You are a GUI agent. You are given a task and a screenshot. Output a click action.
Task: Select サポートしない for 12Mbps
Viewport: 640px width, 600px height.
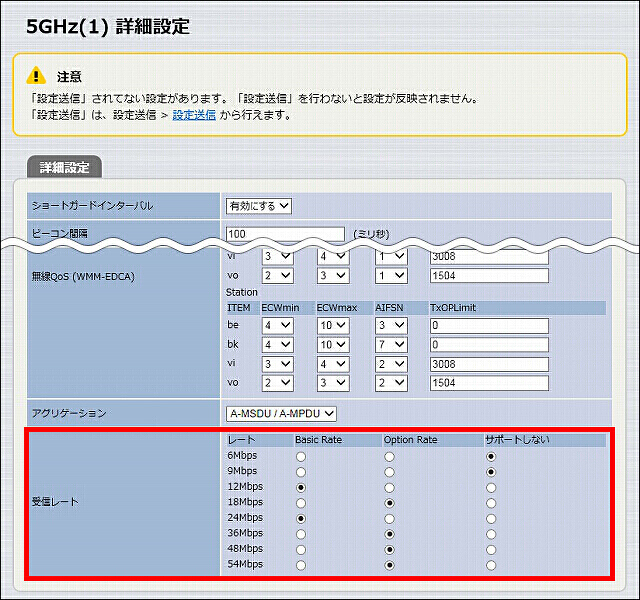[491, 488]
